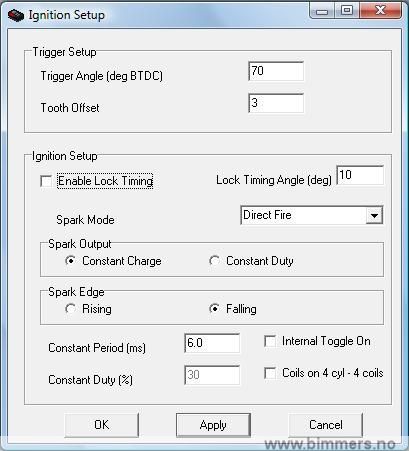Check Coils on 4 cyl - 4 coils
The image size is (409, 451).
[x=270, y=373]
